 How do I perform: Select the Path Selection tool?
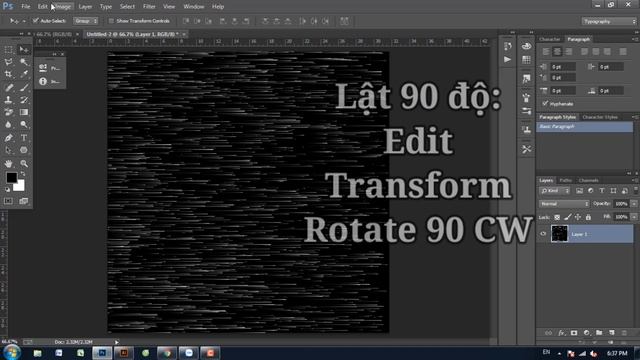[x=8, y=150]
